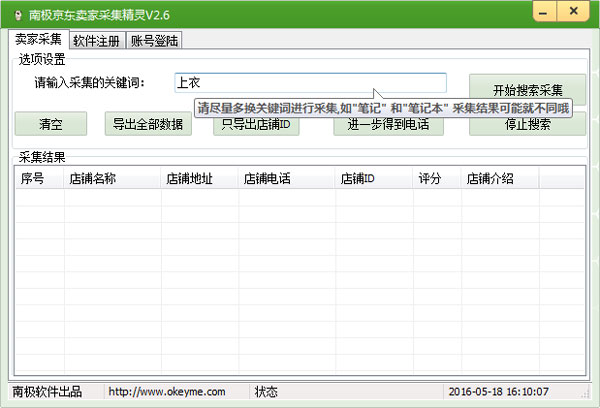
Task: Click the 店铺地址 column header
Action: (199, 179)
